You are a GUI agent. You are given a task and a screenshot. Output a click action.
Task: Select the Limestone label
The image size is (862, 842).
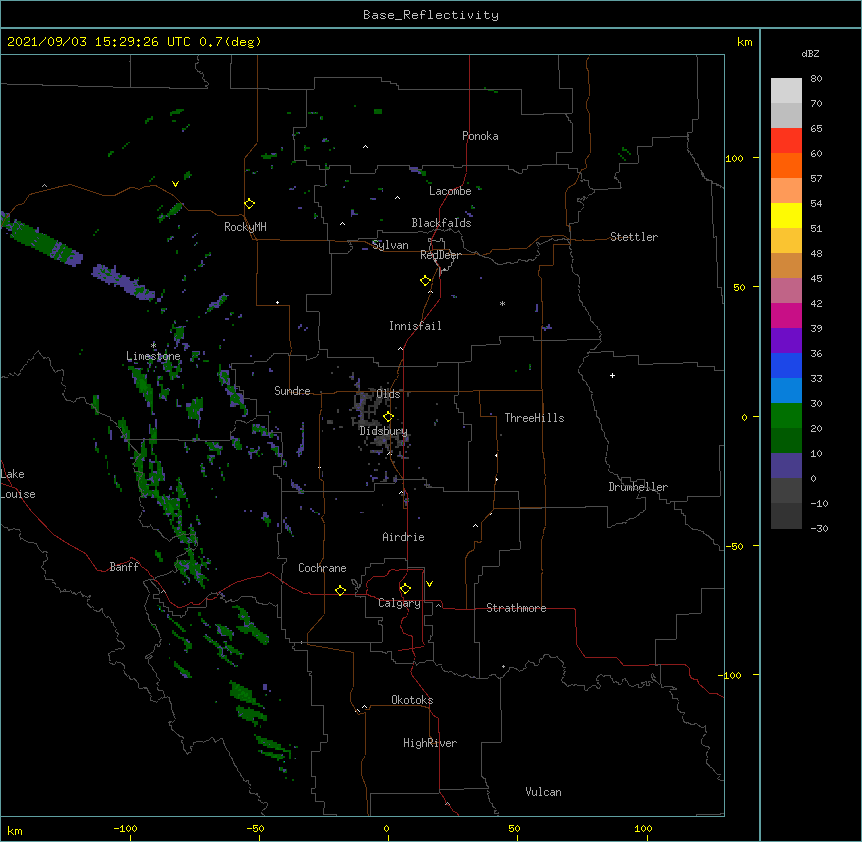(x=153, y=356)
